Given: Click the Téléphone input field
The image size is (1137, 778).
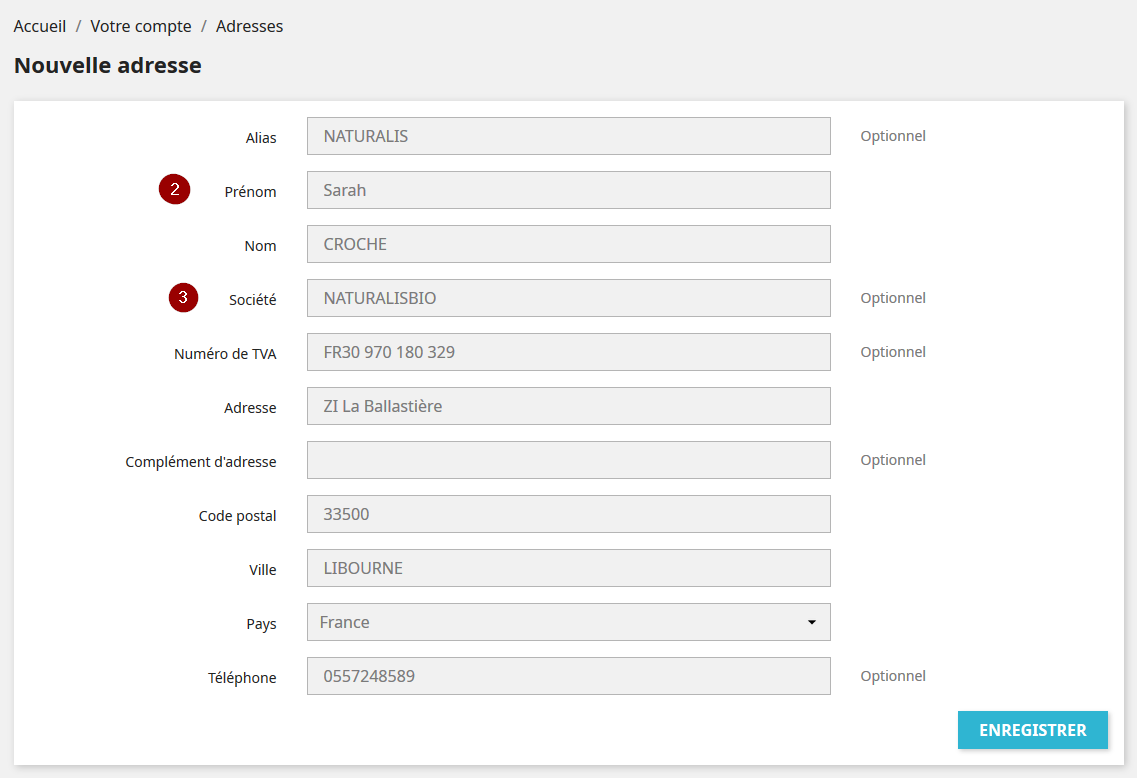Looking at the screenshot, I should click(x=568, y=676).
